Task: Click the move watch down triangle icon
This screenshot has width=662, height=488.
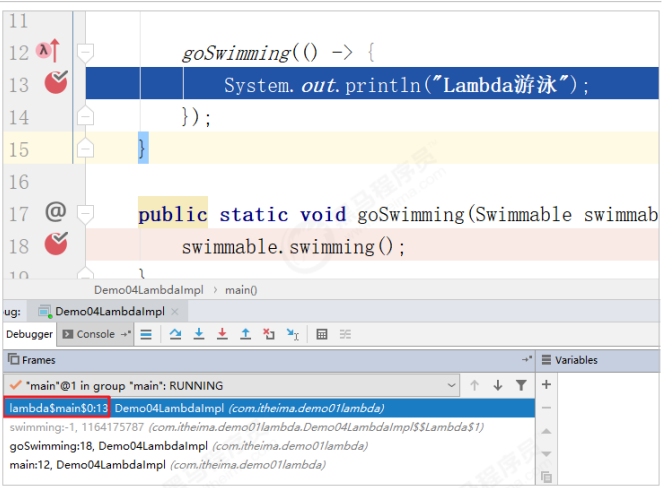Action: tap(546, 454)
